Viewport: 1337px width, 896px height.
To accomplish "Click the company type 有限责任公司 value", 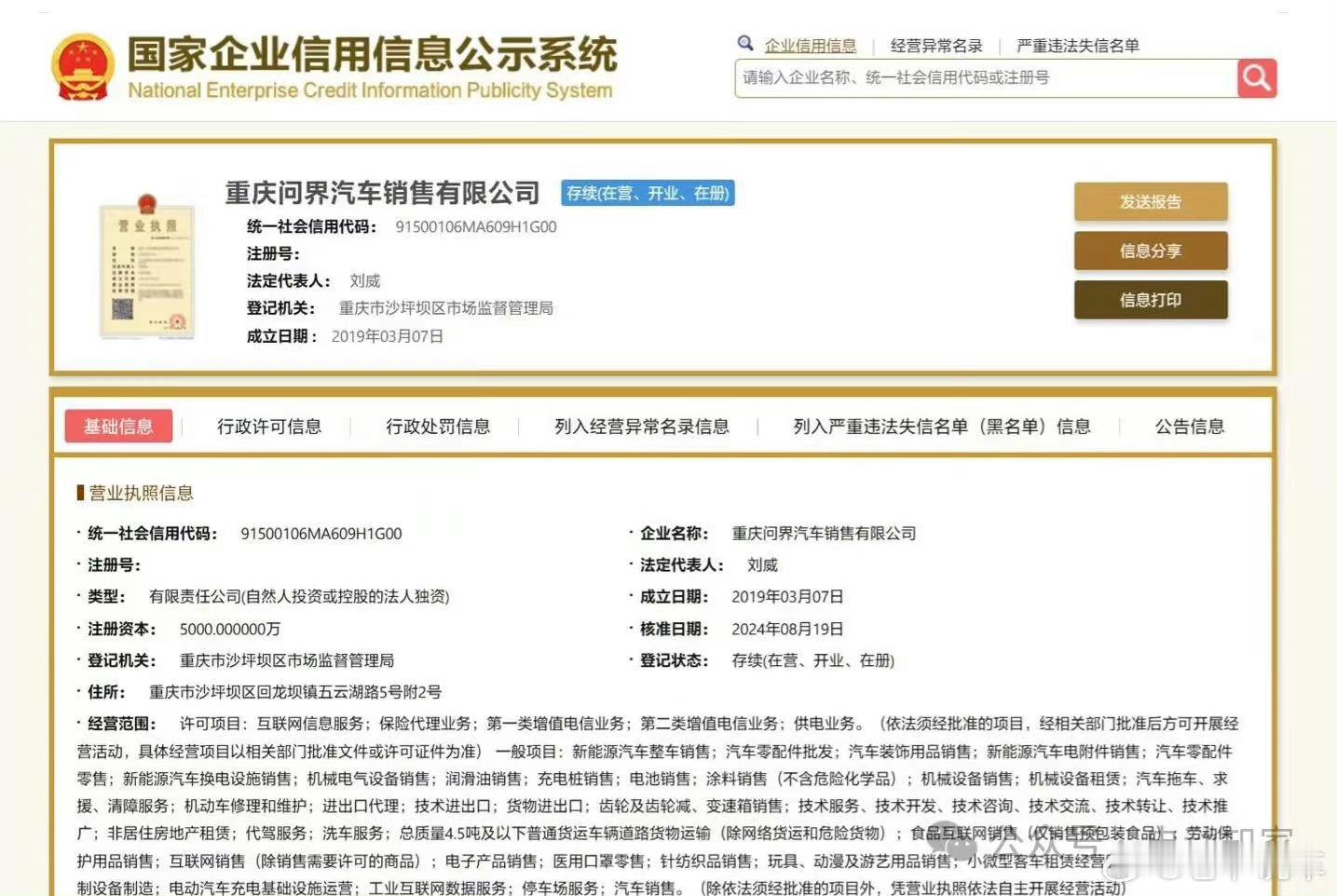I will (x=299, y=596).
